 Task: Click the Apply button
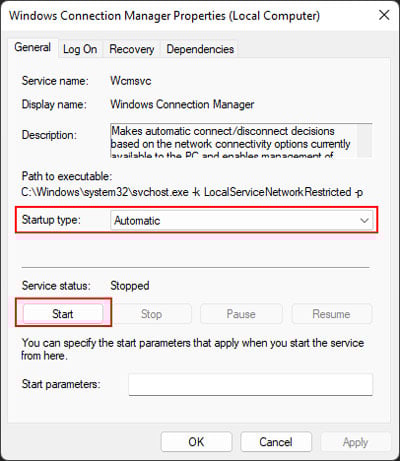[x=355, y=442]
